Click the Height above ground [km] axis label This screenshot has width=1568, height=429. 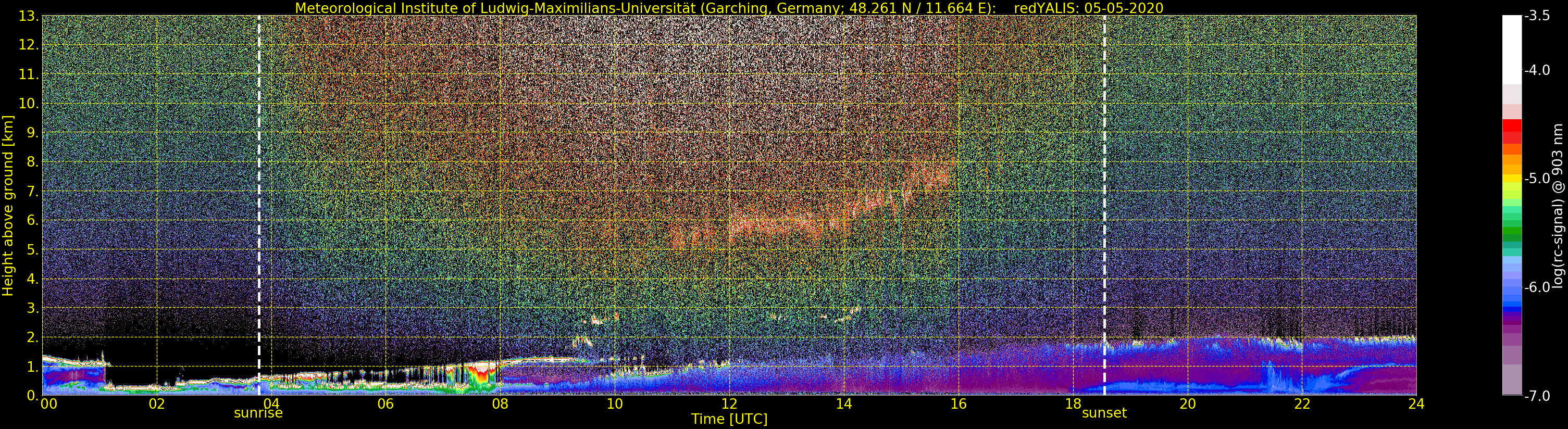[8, 205]
